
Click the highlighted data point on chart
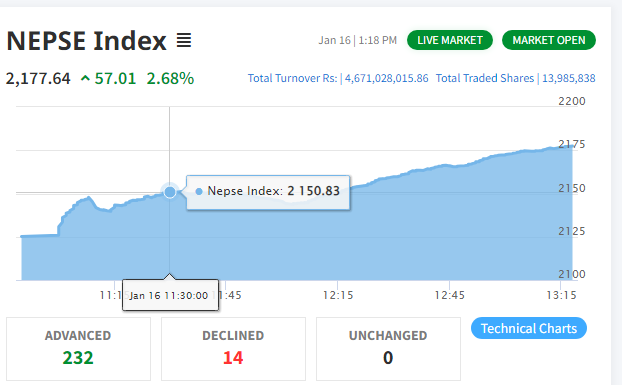tap(170, 192)
